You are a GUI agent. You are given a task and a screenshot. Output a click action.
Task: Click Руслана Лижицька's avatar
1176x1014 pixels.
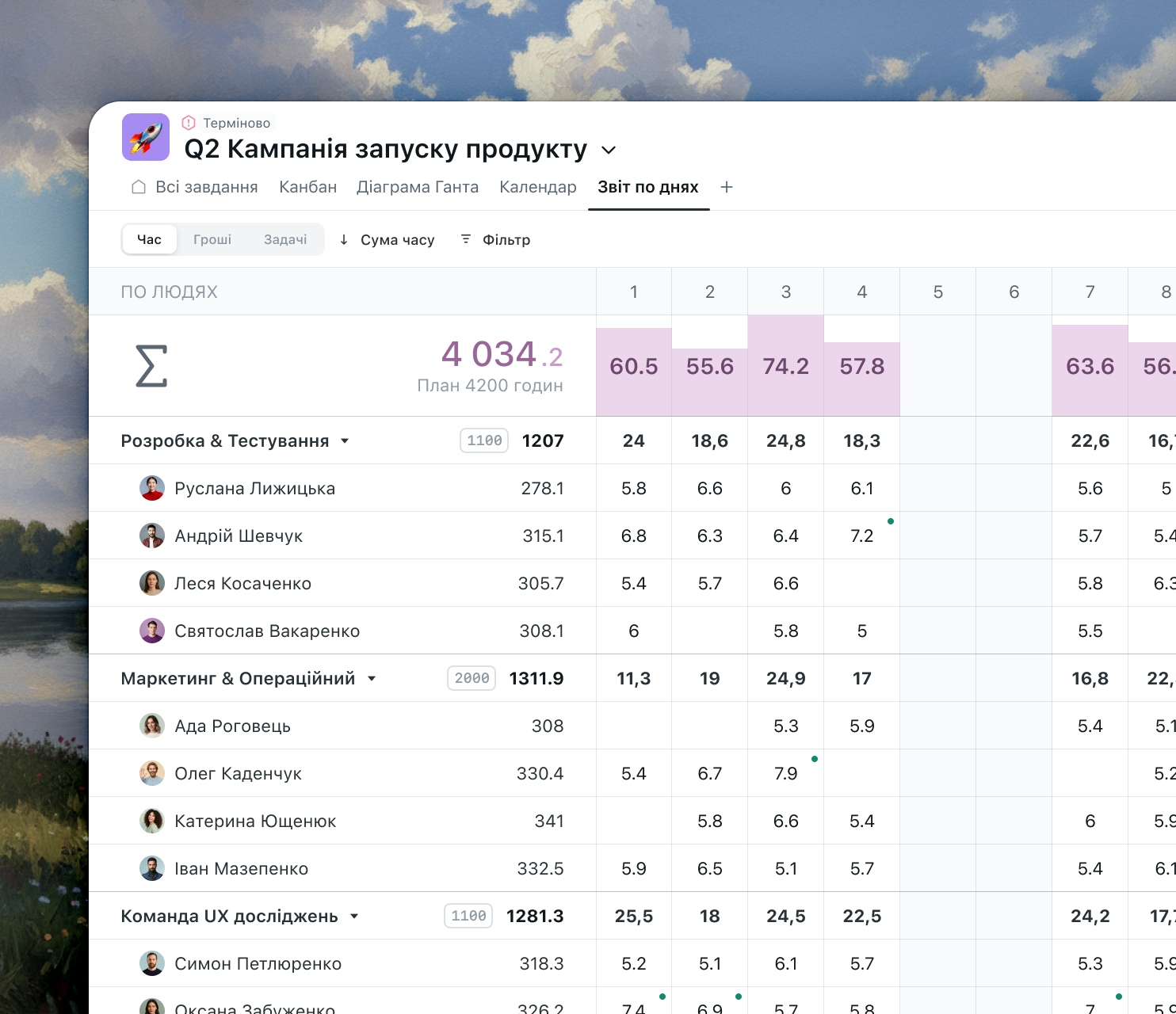pos(152,488)
